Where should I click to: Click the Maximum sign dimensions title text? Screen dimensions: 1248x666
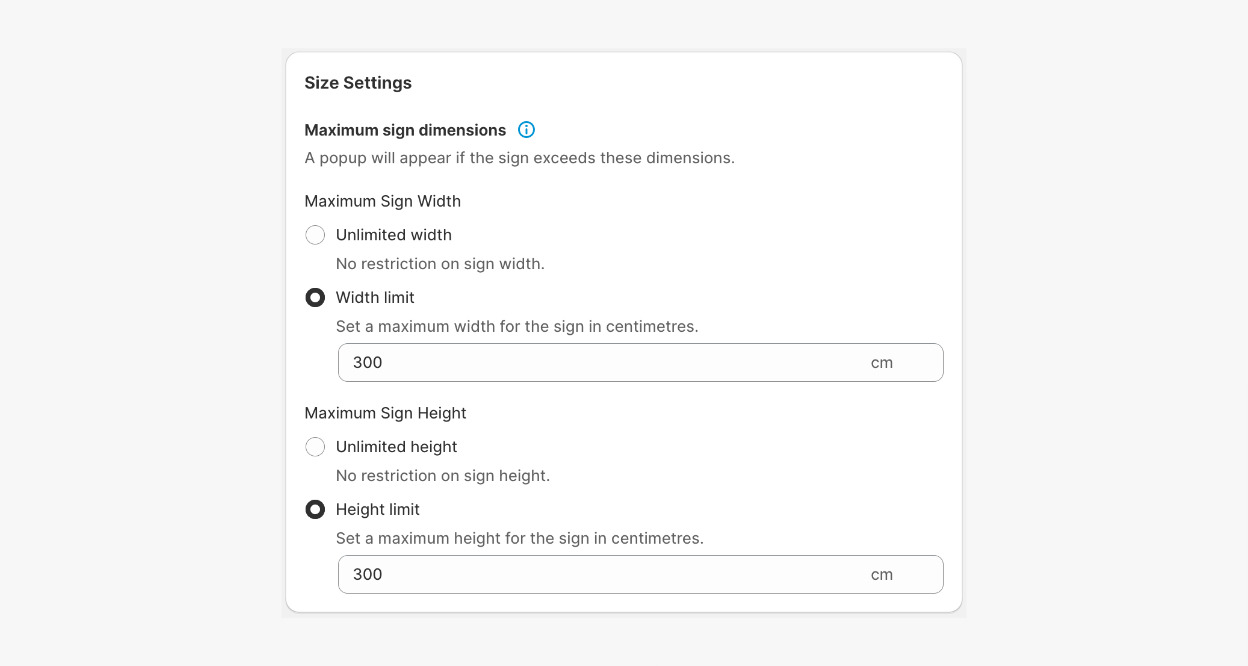[x=405, y=130]
